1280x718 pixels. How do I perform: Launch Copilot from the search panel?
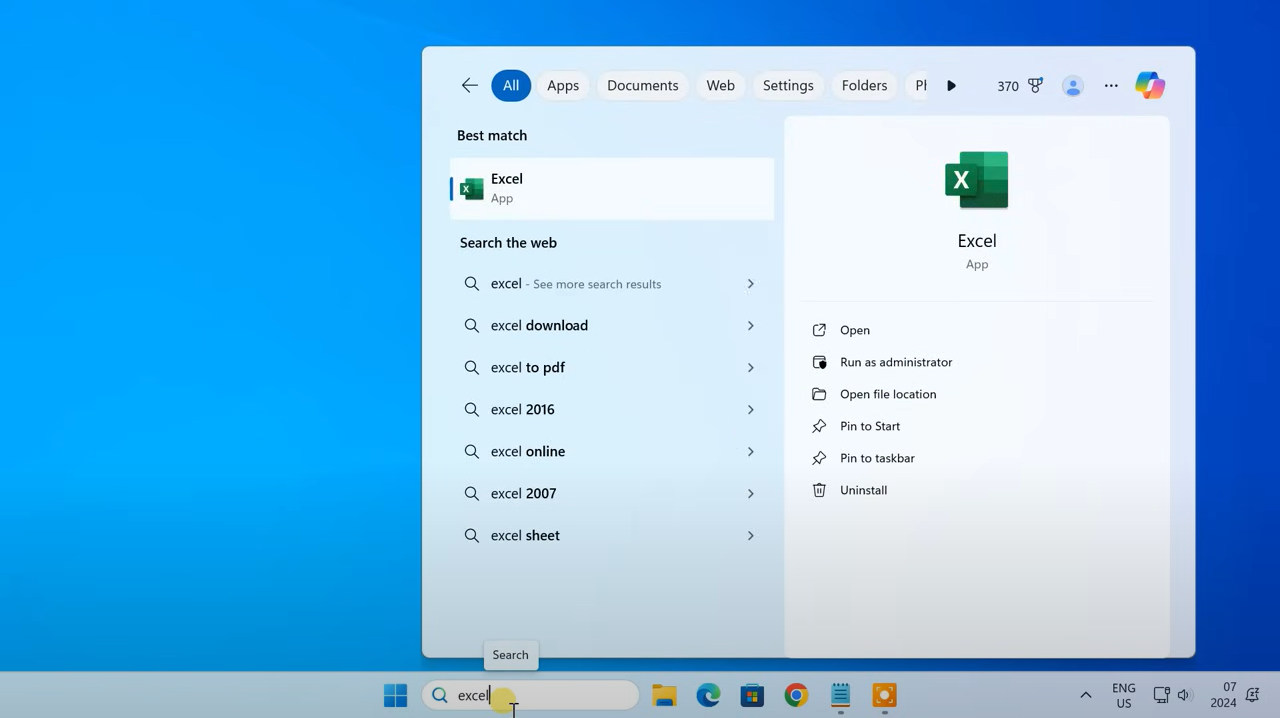(x=1150, y=86)
